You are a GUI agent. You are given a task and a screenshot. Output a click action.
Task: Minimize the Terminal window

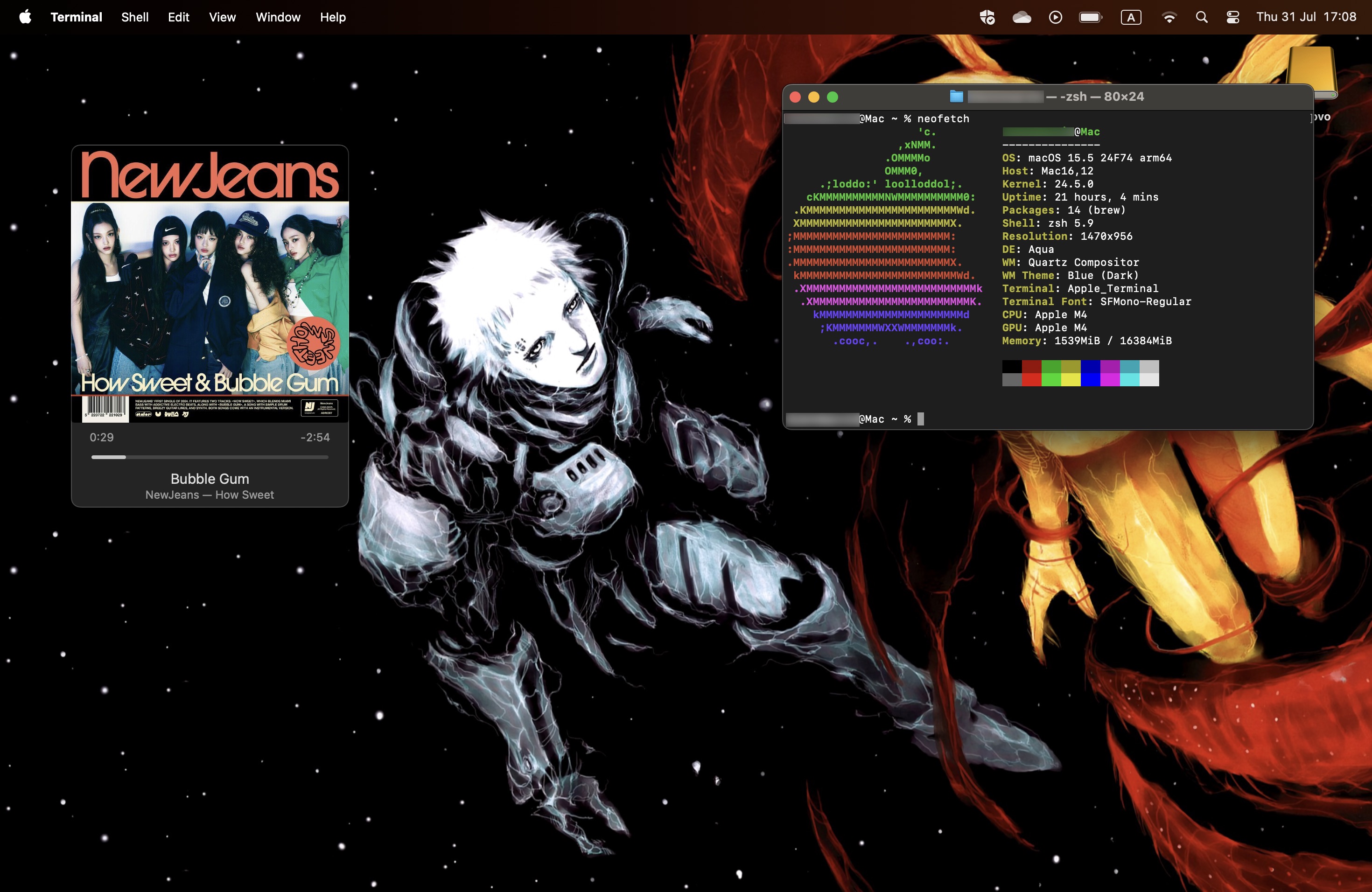[x=813, y=97]
